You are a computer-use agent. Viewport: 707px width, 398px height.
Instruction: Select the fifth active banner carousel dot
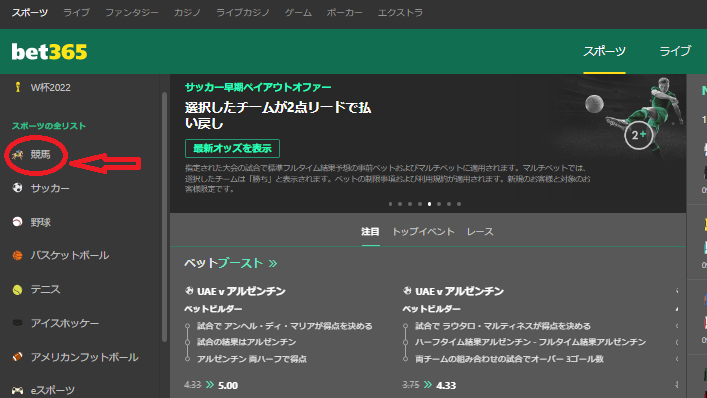(429, 204)
